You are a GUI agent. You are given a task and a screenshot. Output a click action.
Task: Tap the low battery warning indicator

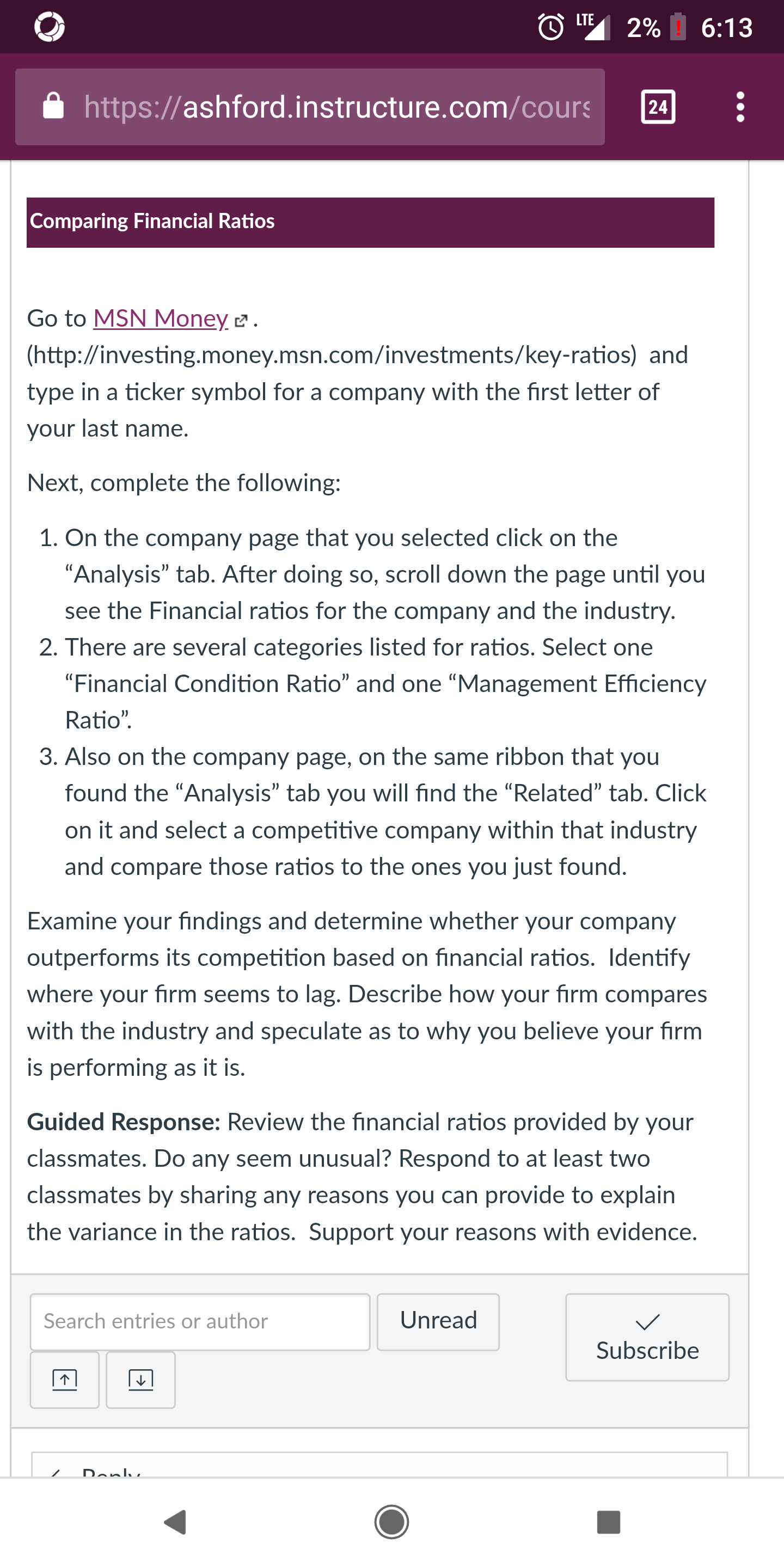pos(678,27)
